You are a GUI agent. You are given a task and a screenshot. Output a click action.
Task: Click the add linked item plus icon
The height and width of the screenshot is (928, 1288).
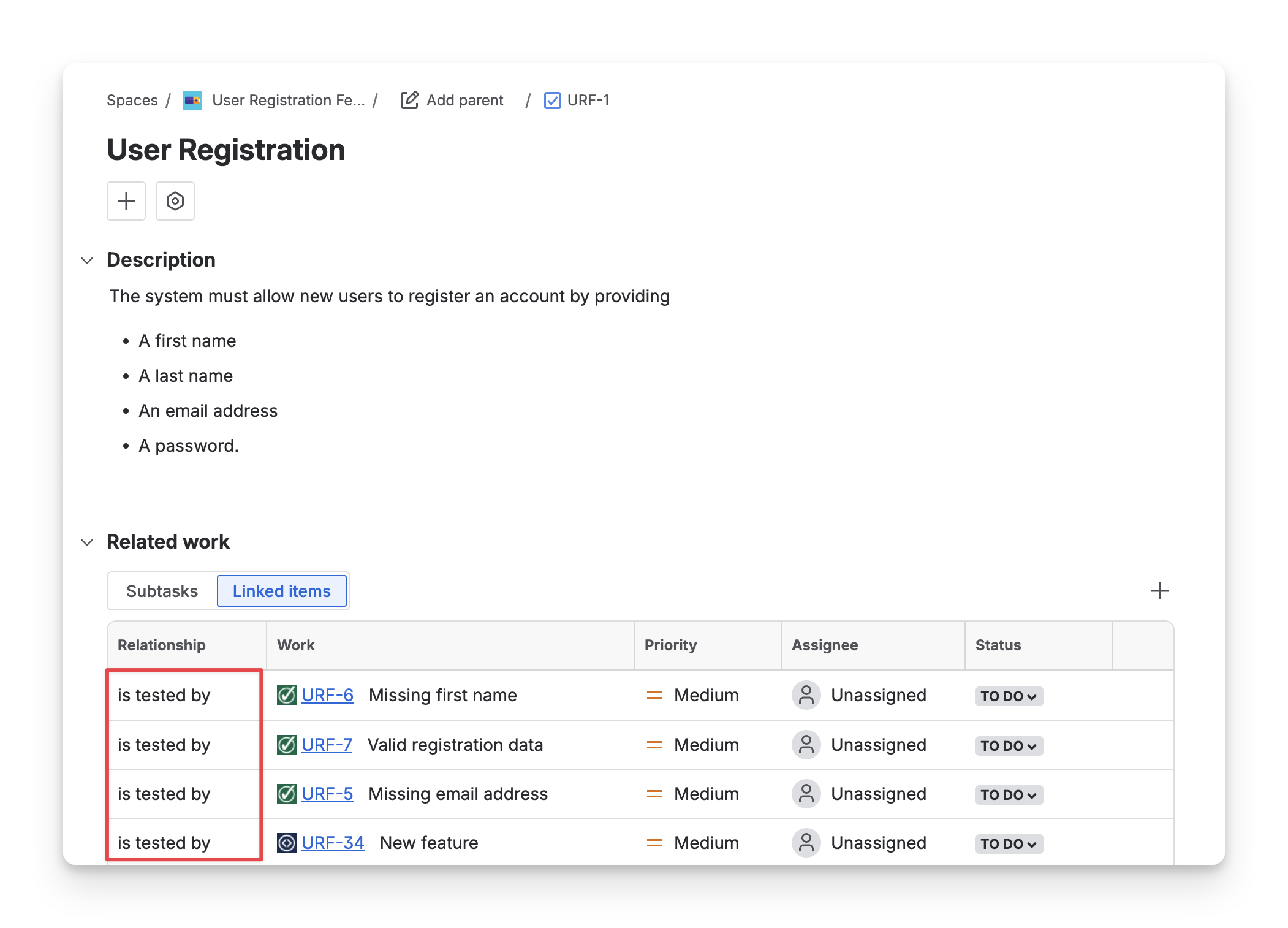[x=1159, y=591]
